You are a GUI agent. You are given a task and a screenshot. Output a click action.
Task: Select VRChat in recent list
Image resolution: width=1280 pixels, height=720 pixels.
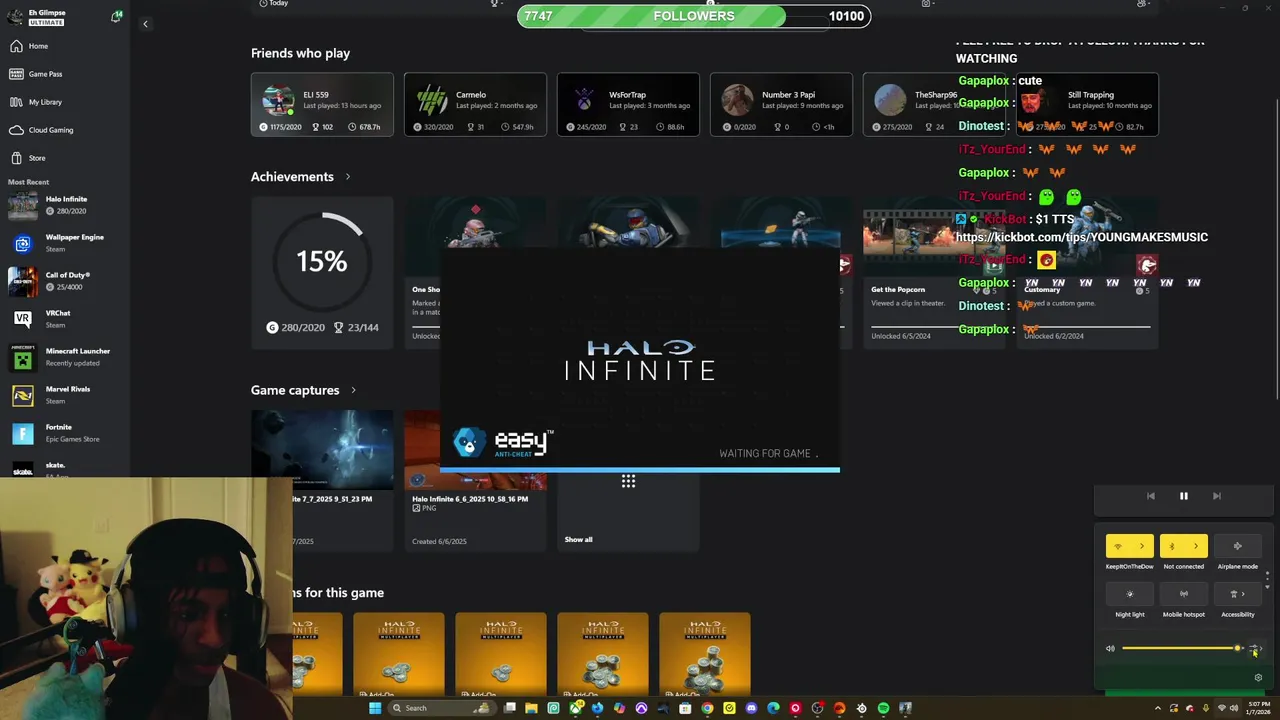[x=65, y=319]
